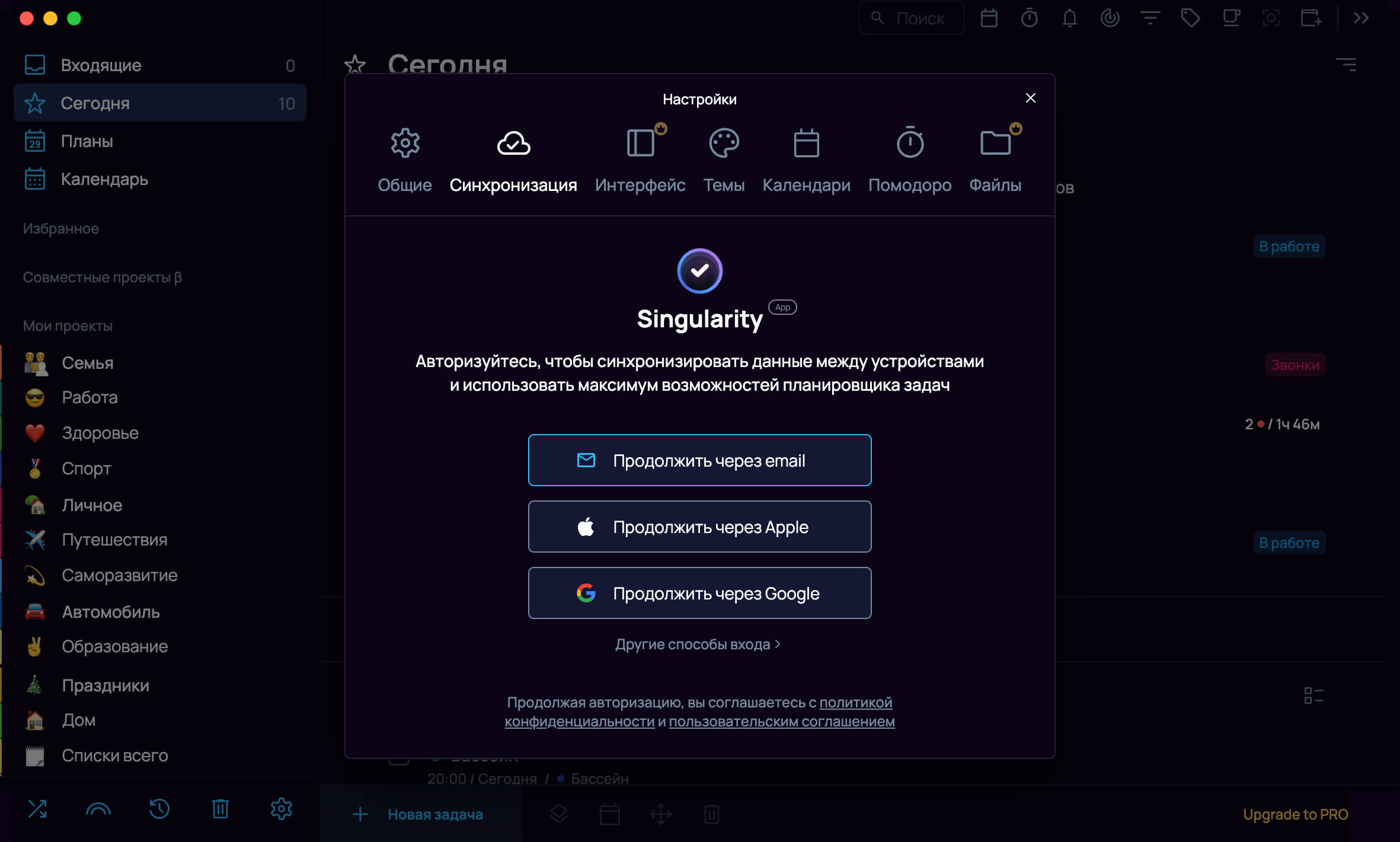The height and width of the screenshot is (842, 1400).
Task: Select the Синхронизация settings tab
Action: (513, 160)
